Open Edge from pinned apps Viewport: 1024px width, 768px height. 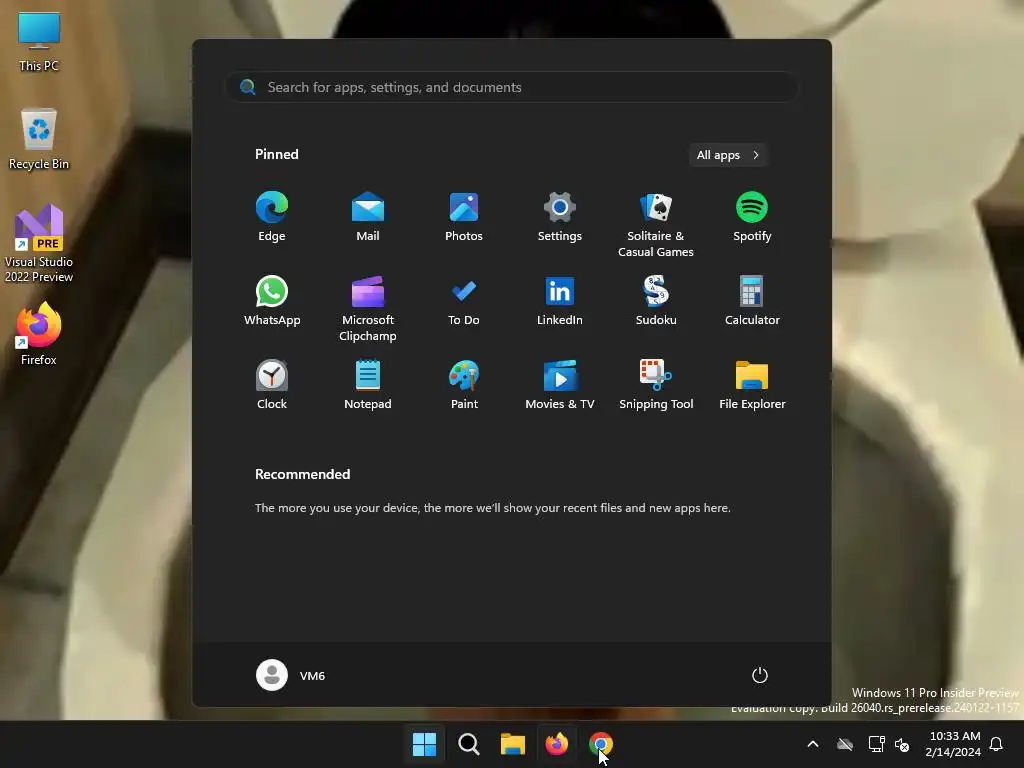(272, 217)
